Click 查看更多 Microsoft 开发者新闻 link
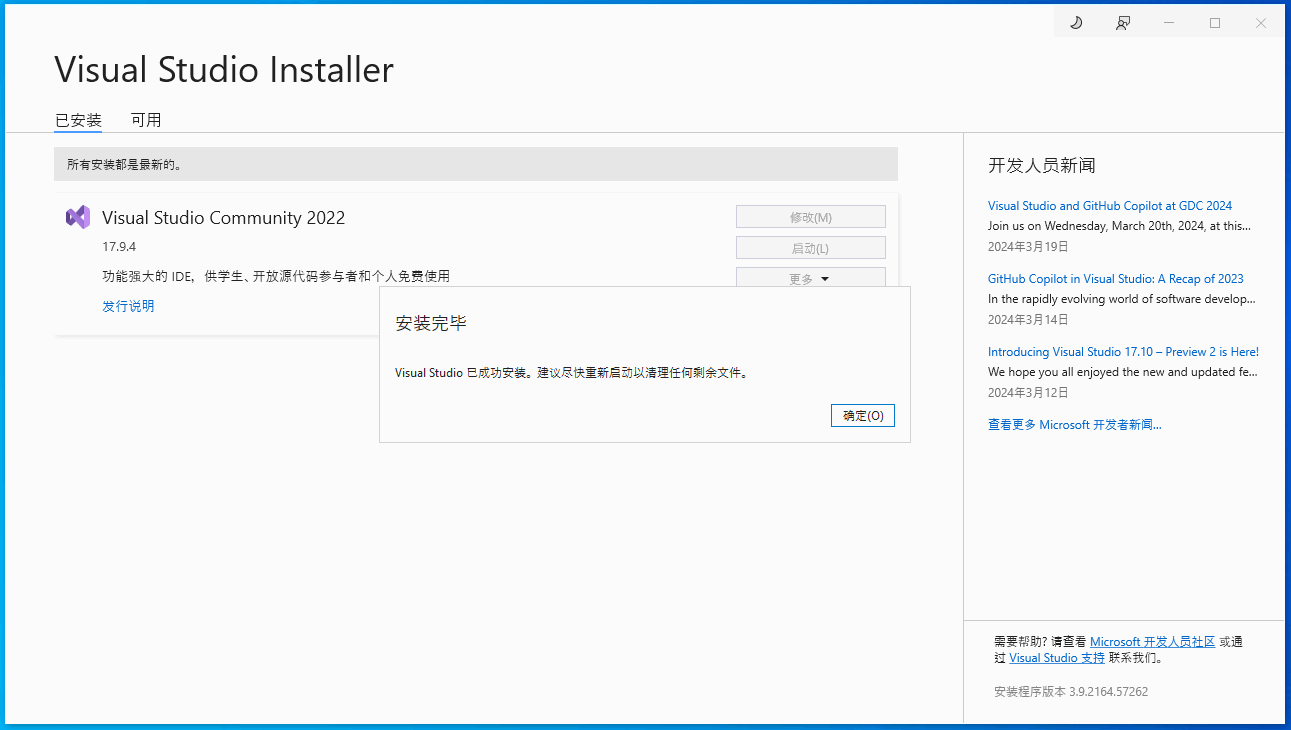The width and height of the screenshot is (1291, 730). pyautogui.click(x=1074, y=424)
